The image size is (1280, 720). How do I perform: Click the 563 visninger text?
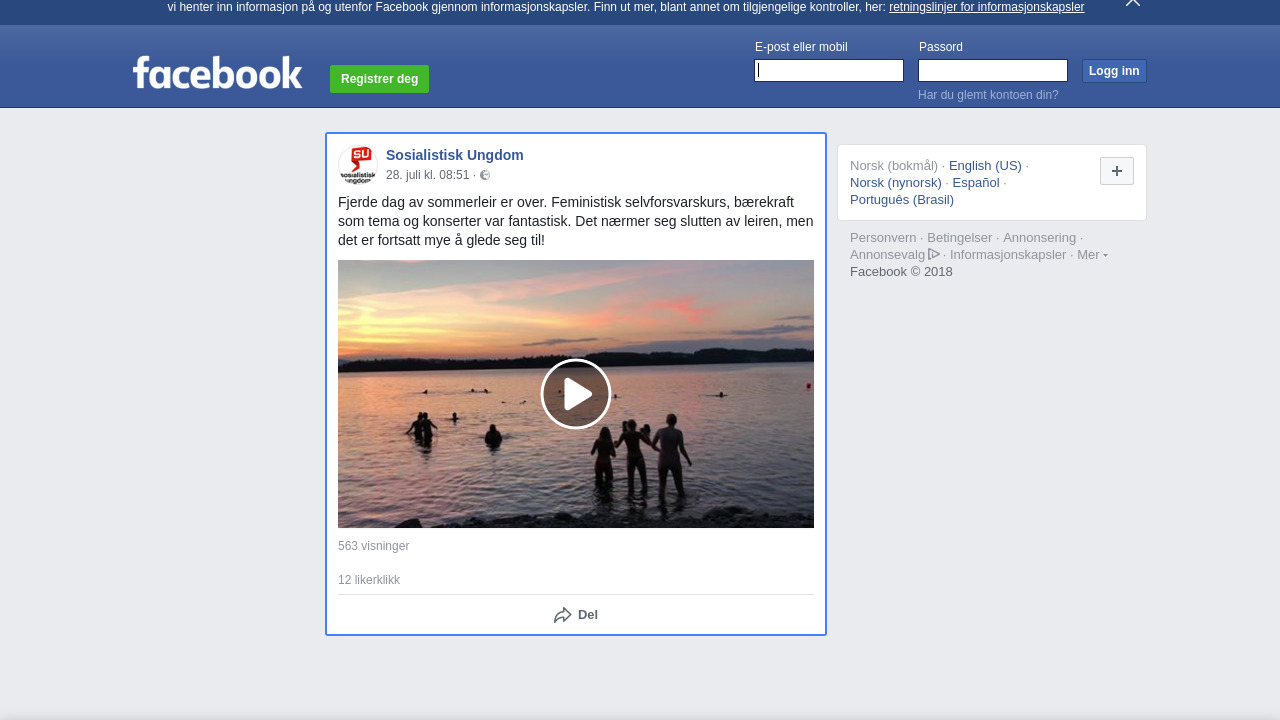click(374, 546)
